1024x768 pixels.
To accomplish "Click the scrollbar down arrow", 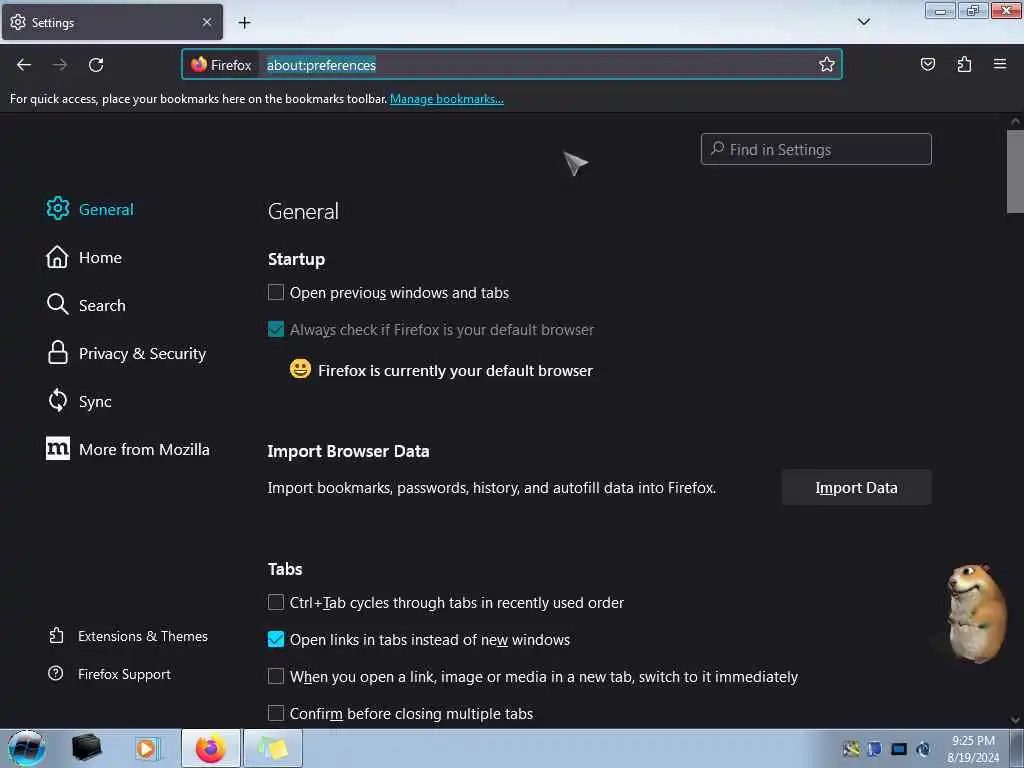I will pyautogui.click(x=1015, y=720).
